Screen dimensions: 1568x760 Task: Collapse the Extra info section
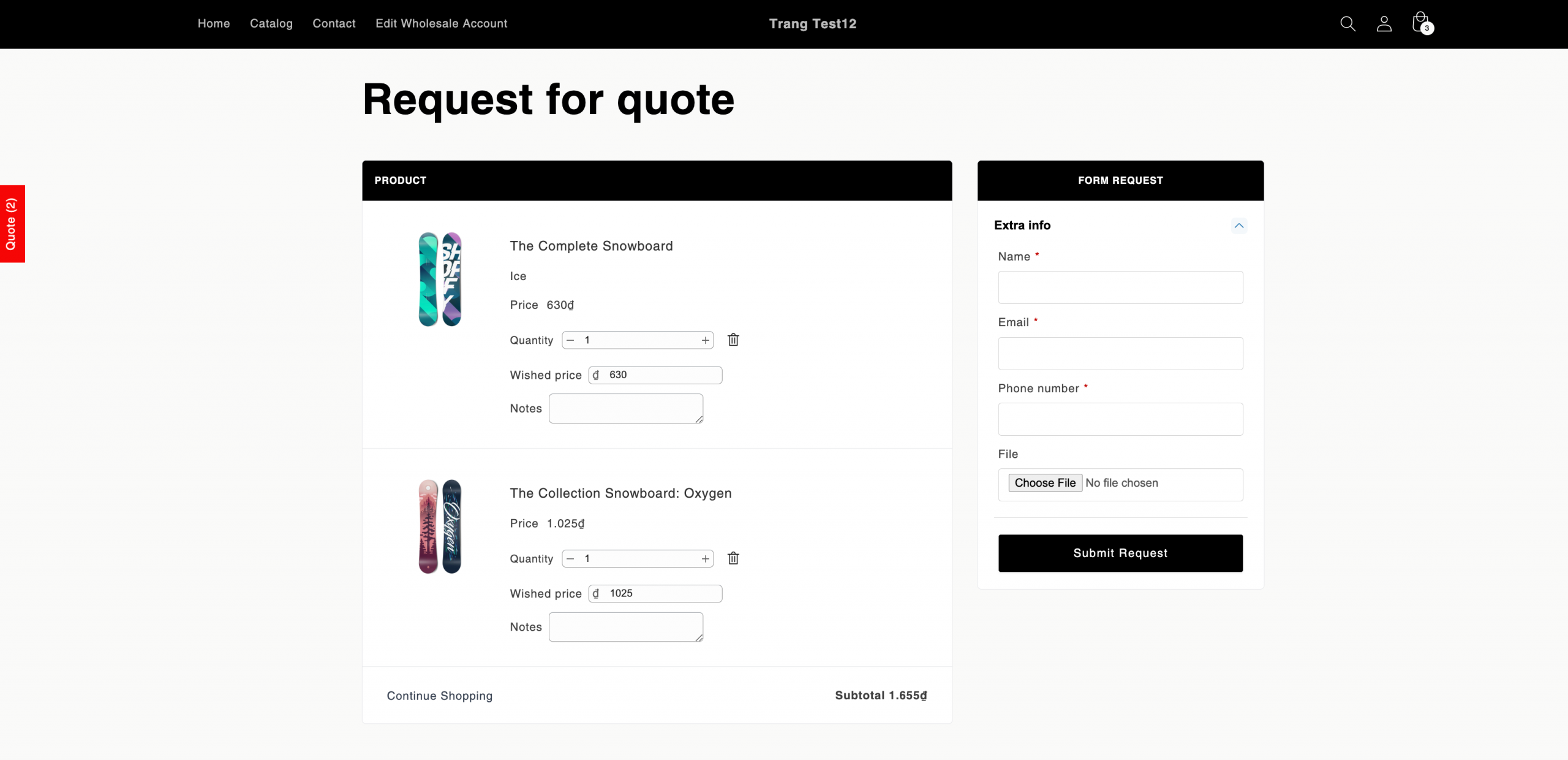tap(1238, 226)
